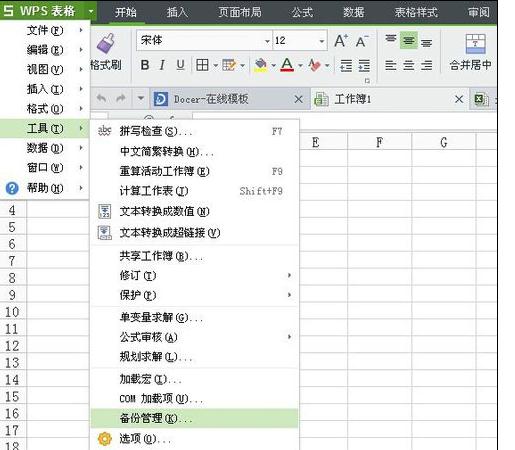Viewport: 515px width, 450px height.
Task: Increase font size with the larger A icon
Action: click(x=341, y=41)
